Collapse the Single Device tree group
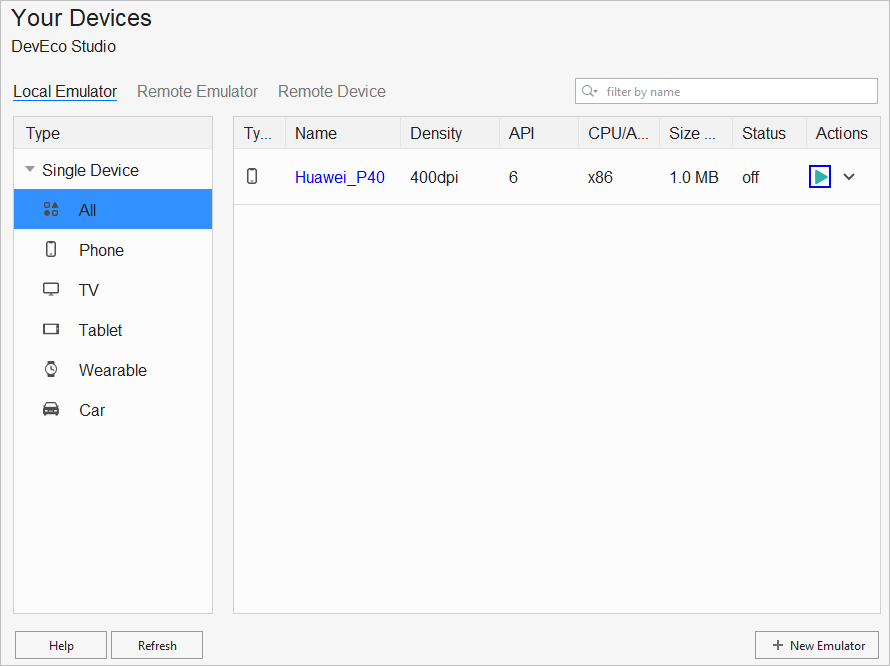890x666 pixels. (x=30, y=170)
